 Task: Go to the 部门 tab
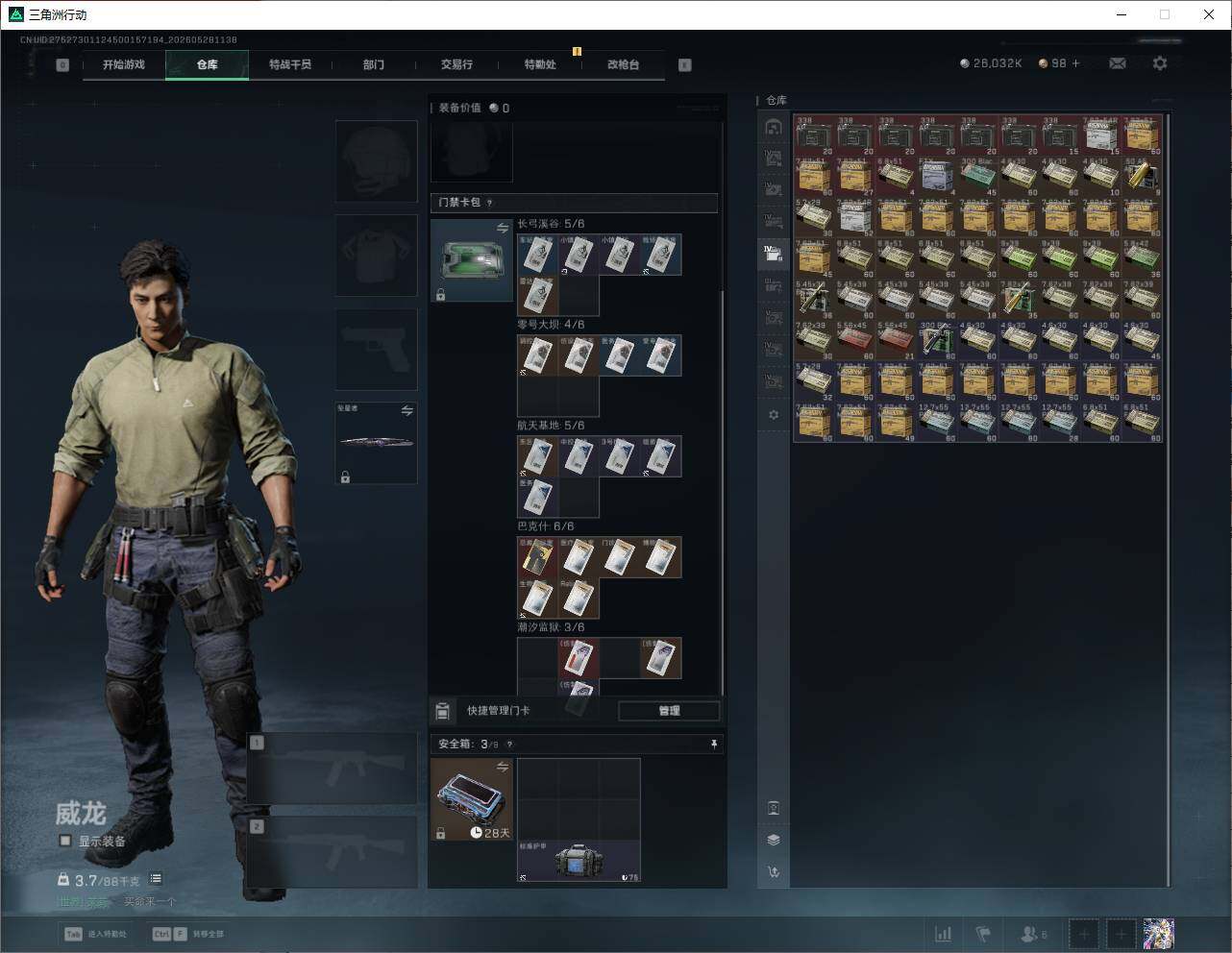point(373,64)
